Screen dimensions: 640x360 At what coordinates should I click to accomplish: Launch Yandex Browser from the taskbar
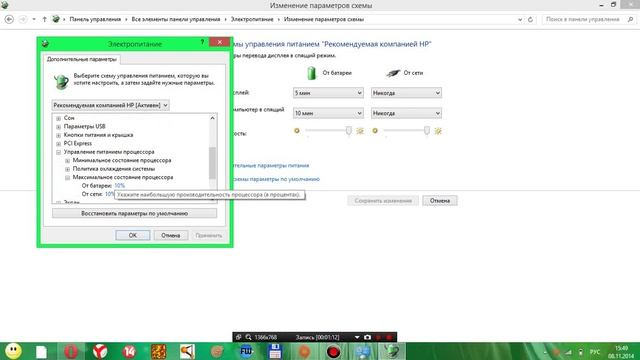pyautogui.click(x=100, y=351)
